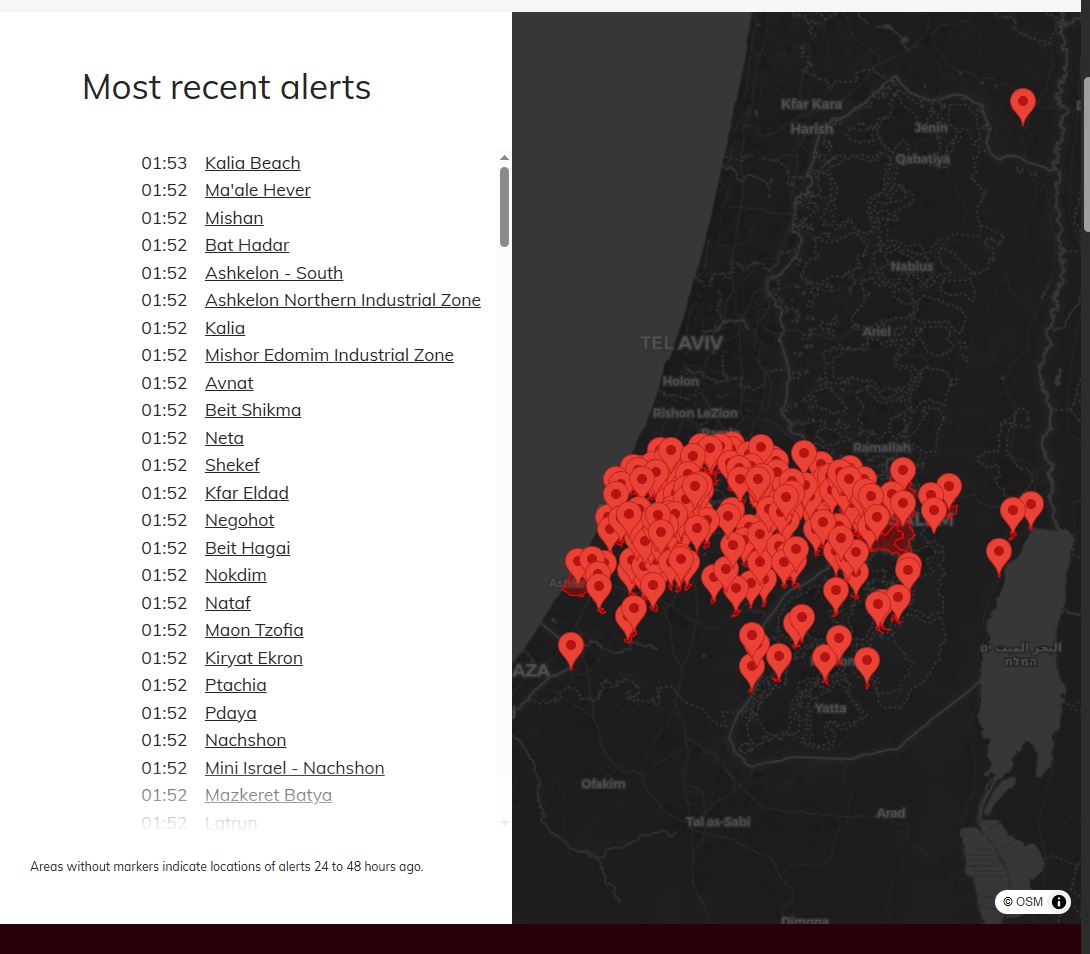Open the Maon Tzofia alert link
This screenshot has height=954, width=1090.
click(254, 630)
